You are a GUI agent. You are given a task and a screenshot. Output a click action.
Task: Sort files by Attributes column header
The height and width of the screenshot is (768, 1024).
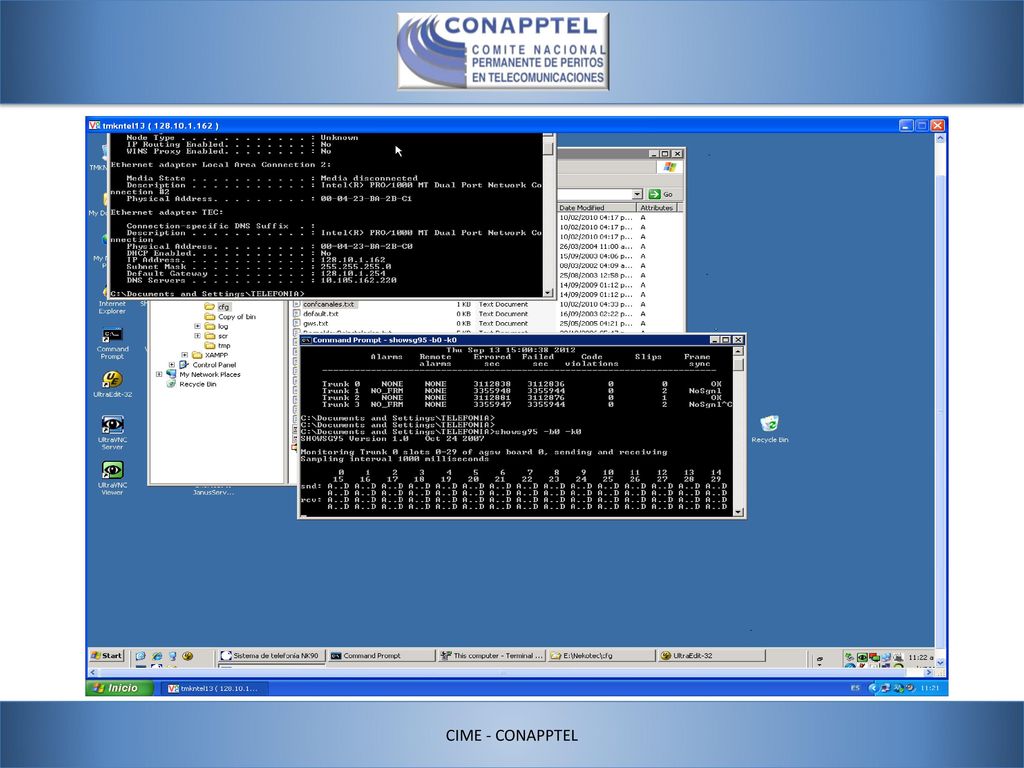(x=656, y=208)
